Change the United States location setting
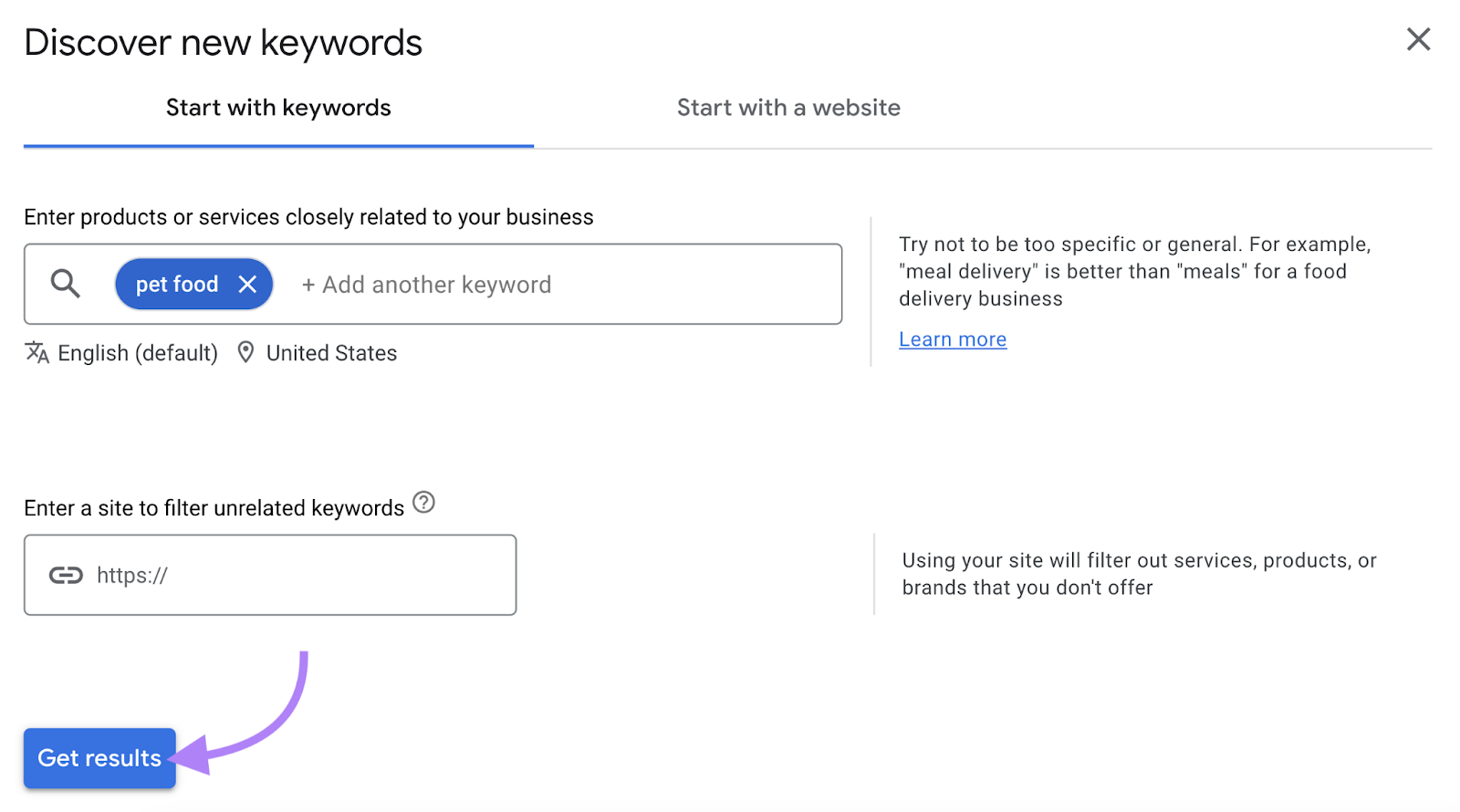 331,353
